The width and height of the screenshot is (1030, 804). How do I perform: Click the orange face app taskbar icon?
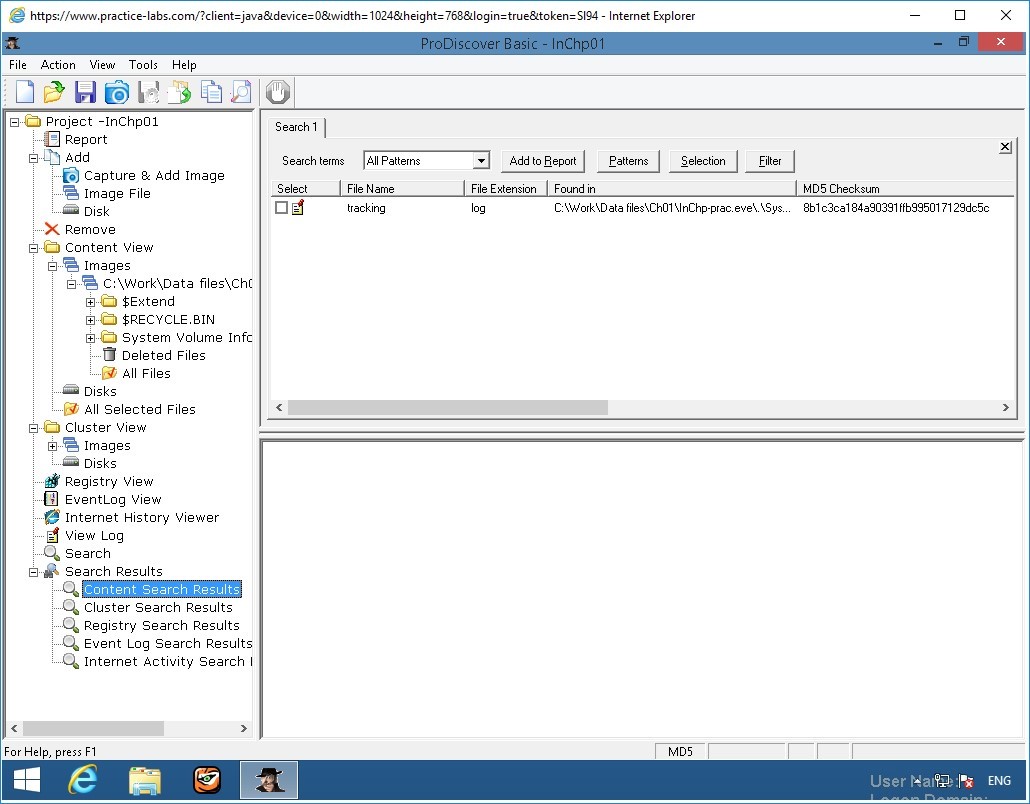(207, 780)
